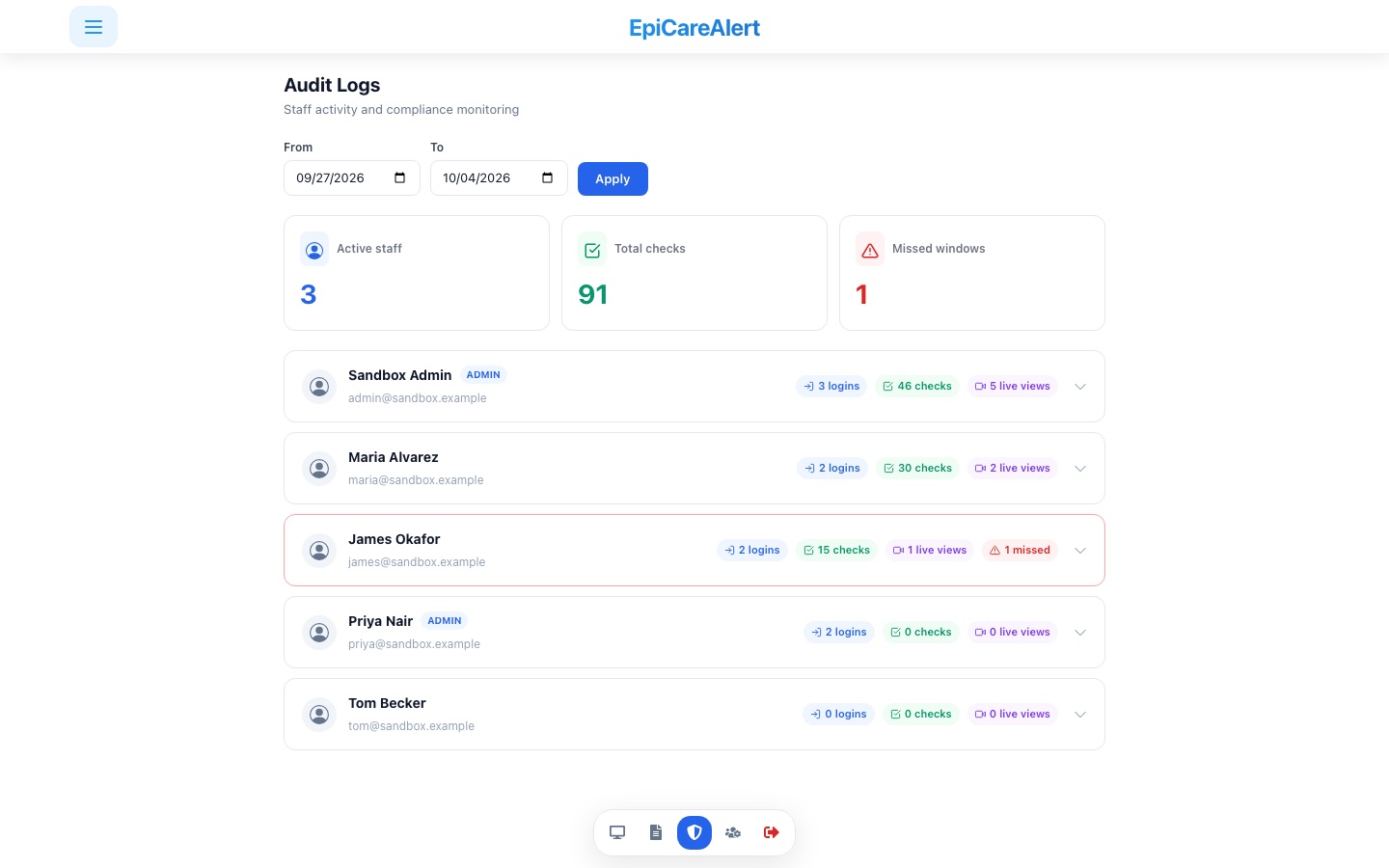
Task: Click James Okafor's avatar icon
Action: (319, 551)
